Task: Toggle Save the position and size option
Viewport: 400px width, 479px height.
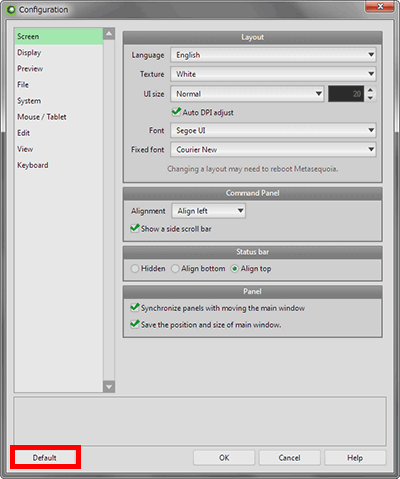Action: tap(135, 324)
